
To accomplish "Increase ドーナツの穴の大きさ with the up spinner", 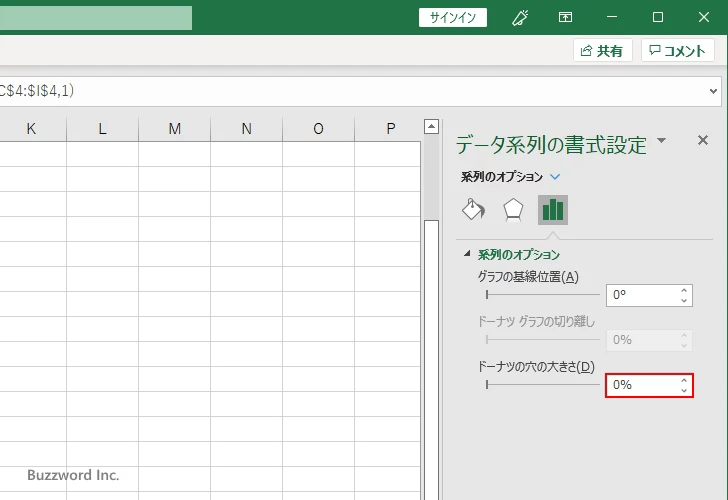I will [x=684, y=381].
